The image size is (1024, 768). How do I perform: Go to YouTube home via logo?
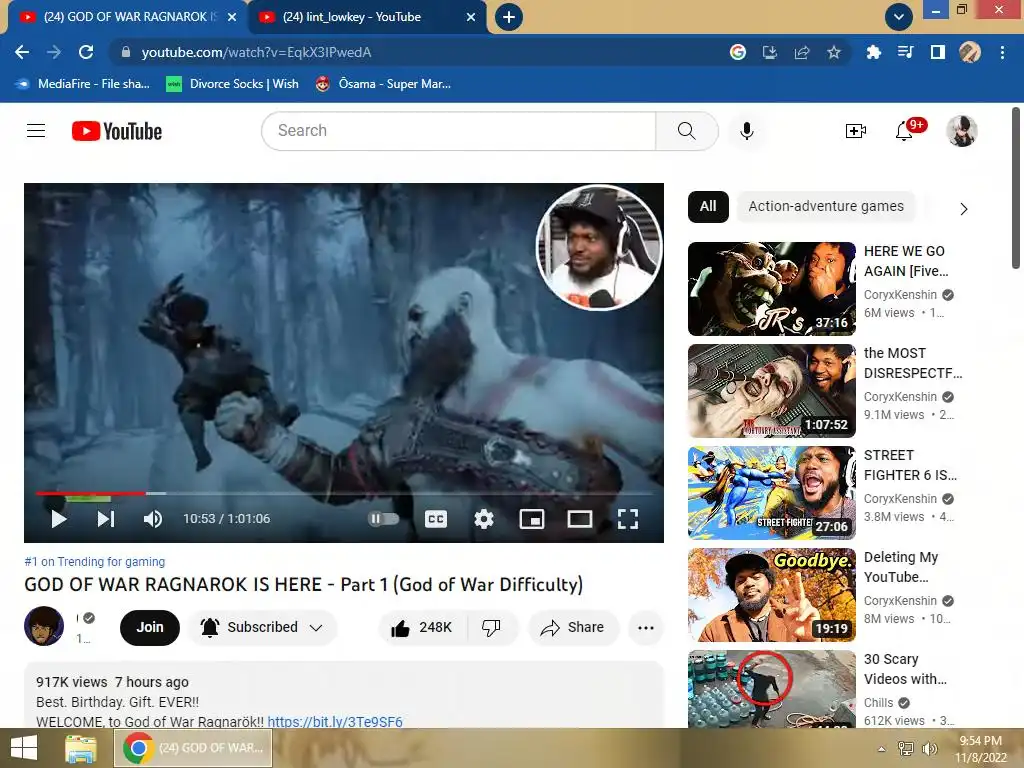(x=117, y=131)
